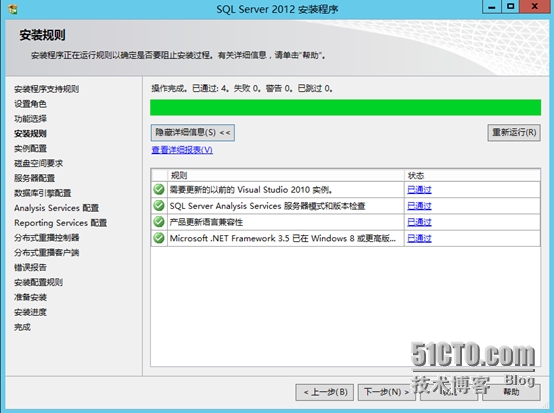This screenshot has width=554, height=413.
Task: Open help with 帮助 button
Action: pyautogui.click(x=511, y=392)
